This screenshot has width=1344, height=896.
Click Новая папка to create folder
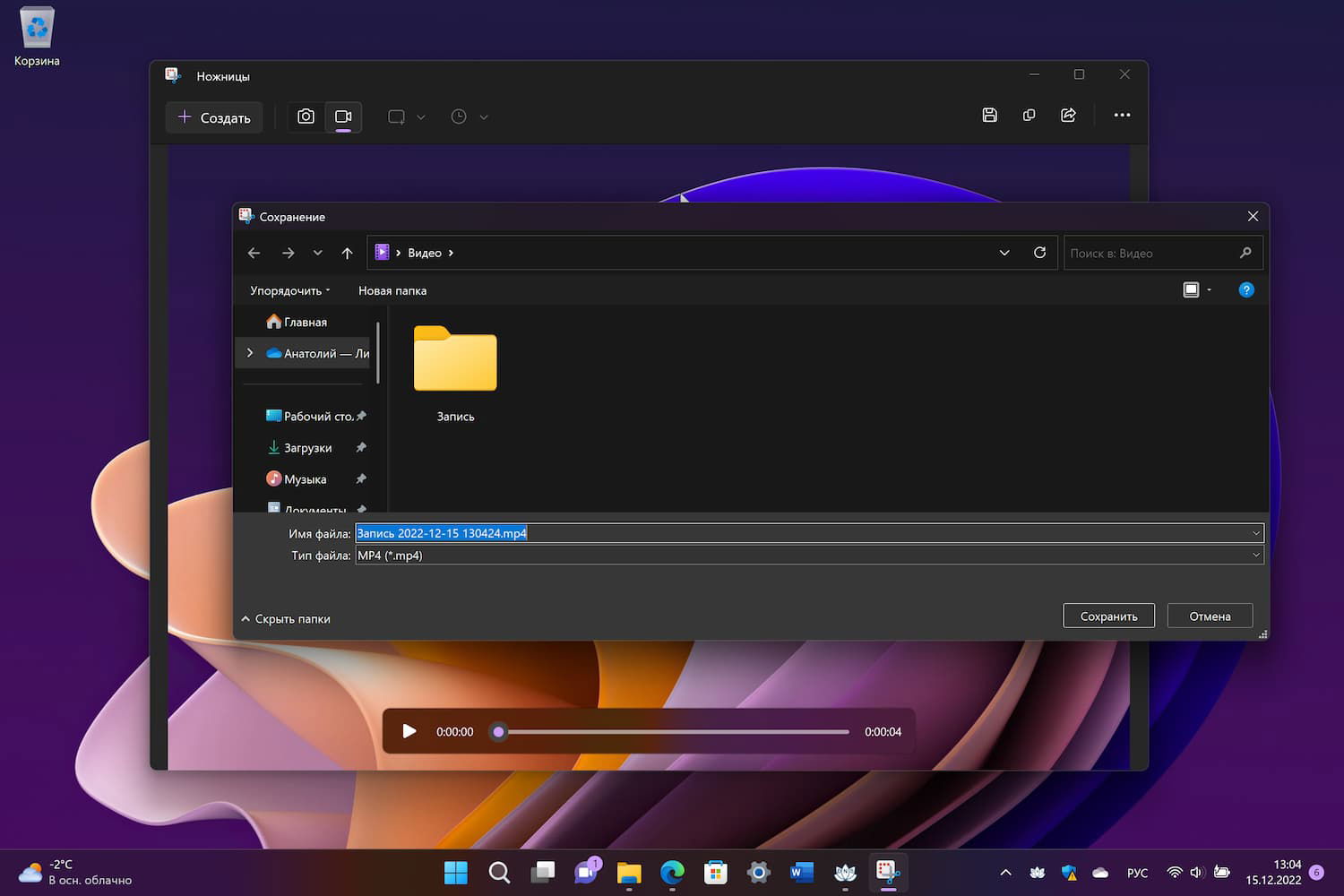(392, 290)
